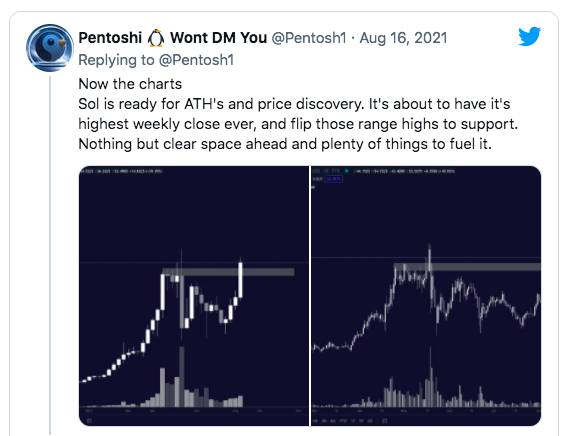This screenshot has width=579, height=436.
Task: Click the Aug 16, 2021 timestamp
Action: click(403, 38)
